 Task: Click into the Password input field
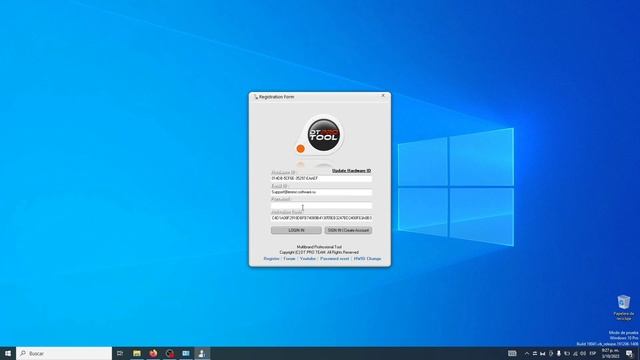pyautogui.click(x=321, y=205)
